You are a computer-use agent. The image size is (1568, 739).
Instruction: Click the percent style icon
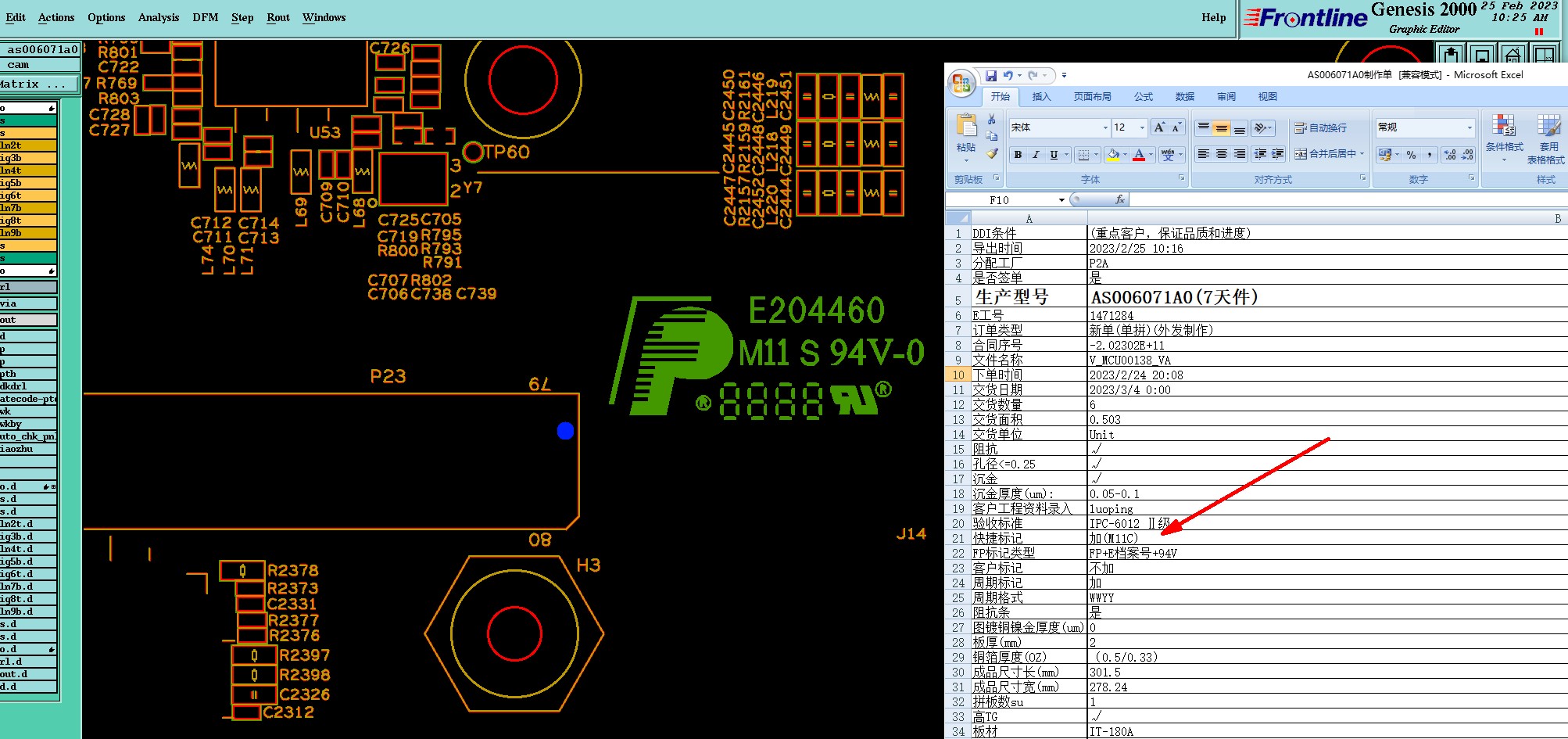[x=1411, y=155]
